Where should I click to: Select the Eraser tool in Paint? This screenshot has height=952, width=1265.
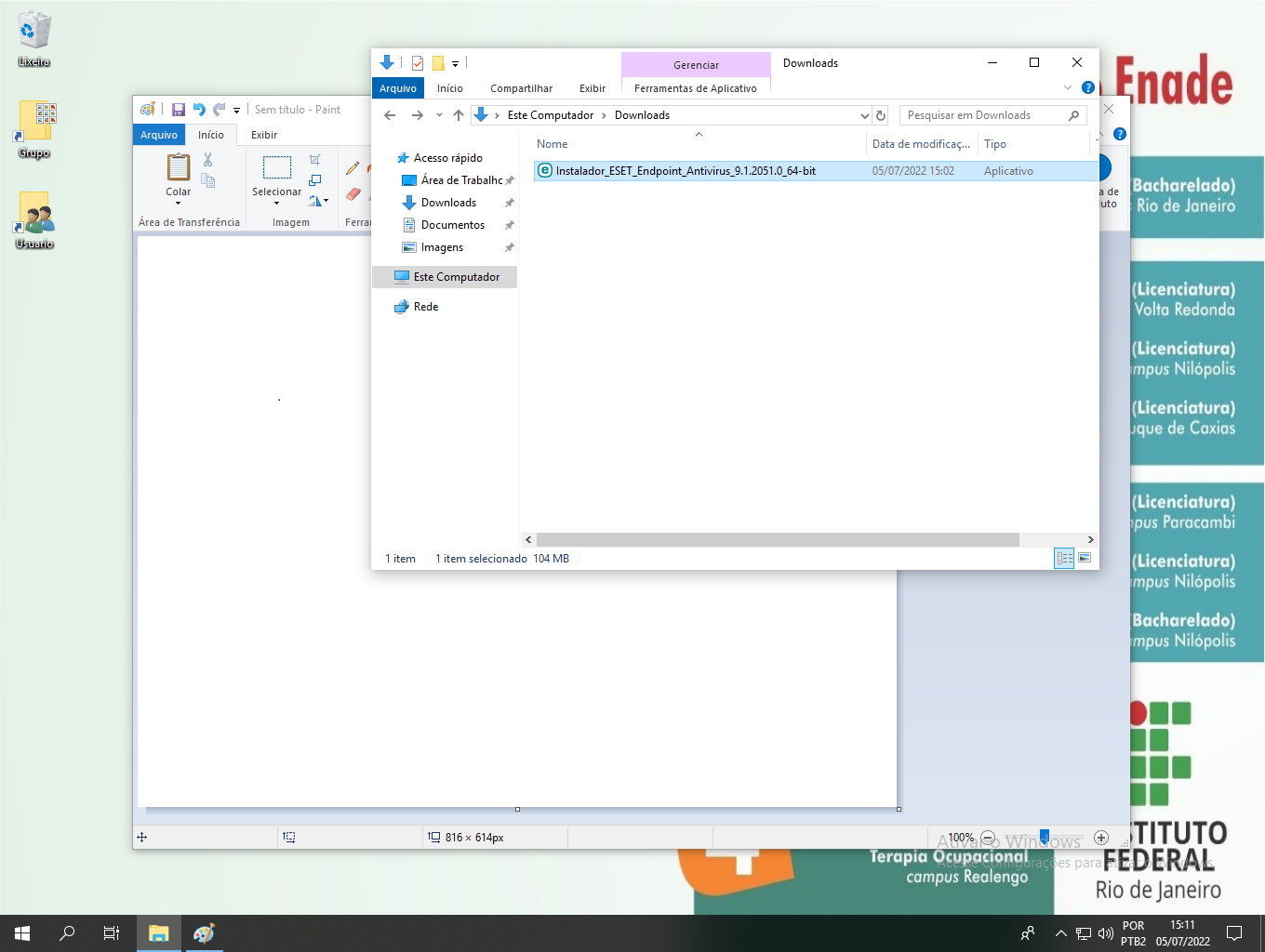point(353,194)
